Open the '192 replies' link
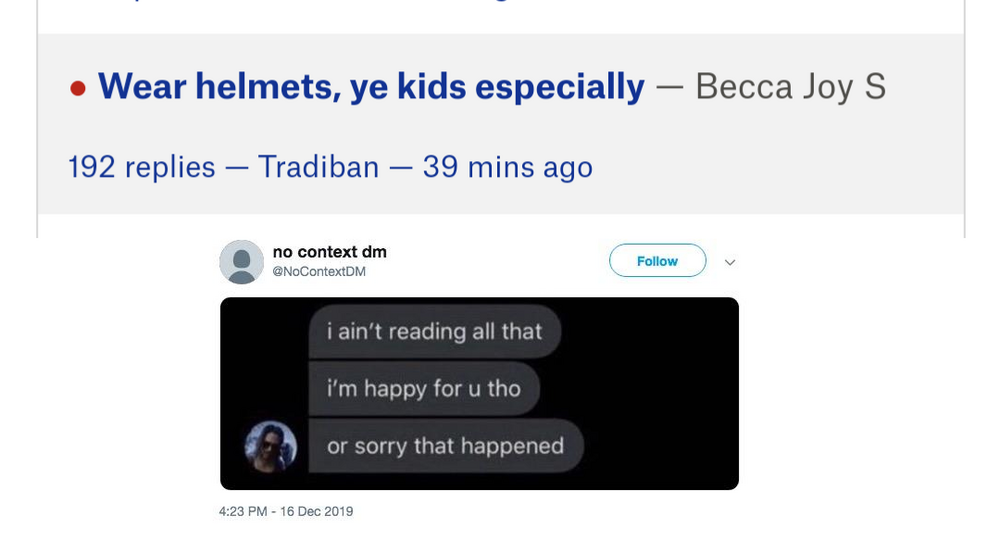Viewport: 1000px width, 553px height. [142, 167]
